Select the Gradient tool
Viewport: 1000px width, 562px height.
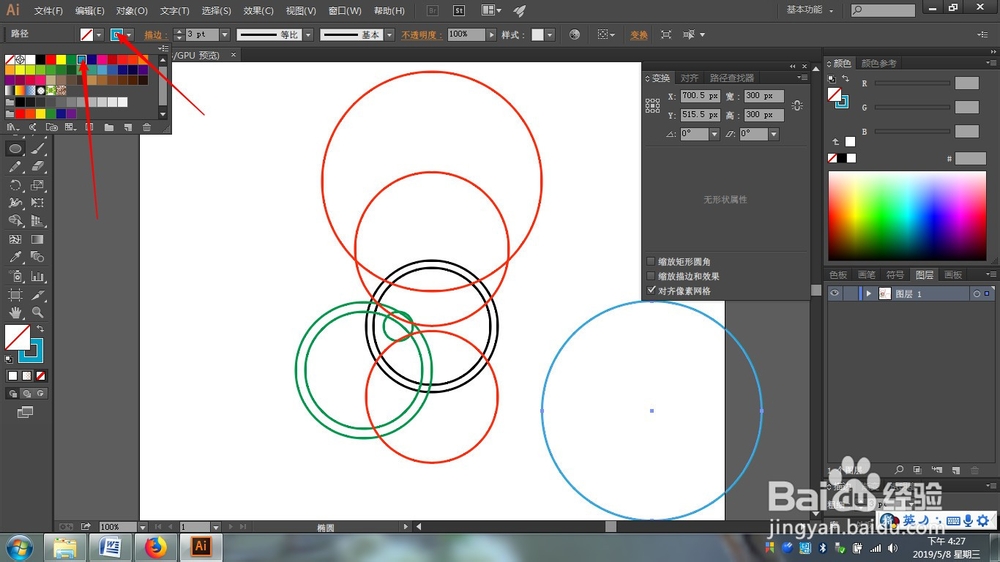point(38,239)
